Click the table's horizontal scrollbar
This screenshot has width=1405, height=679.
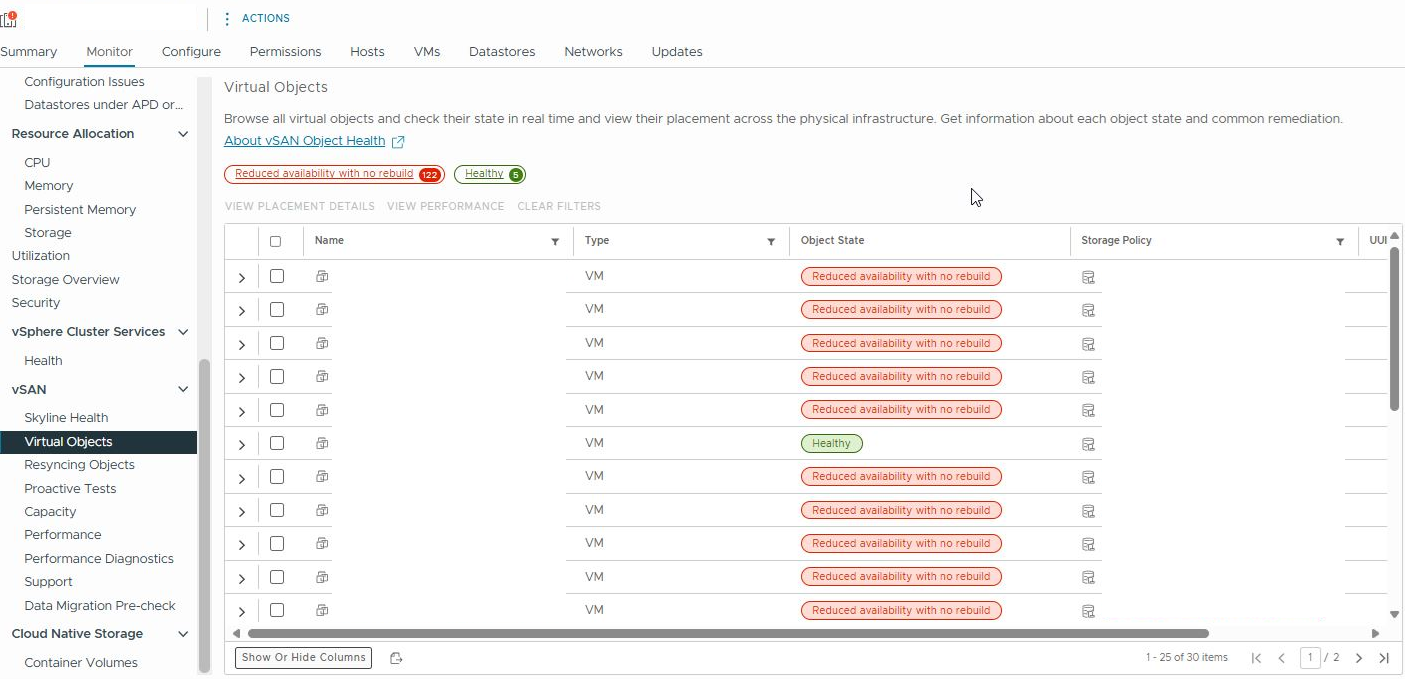[x=727, y=633]
